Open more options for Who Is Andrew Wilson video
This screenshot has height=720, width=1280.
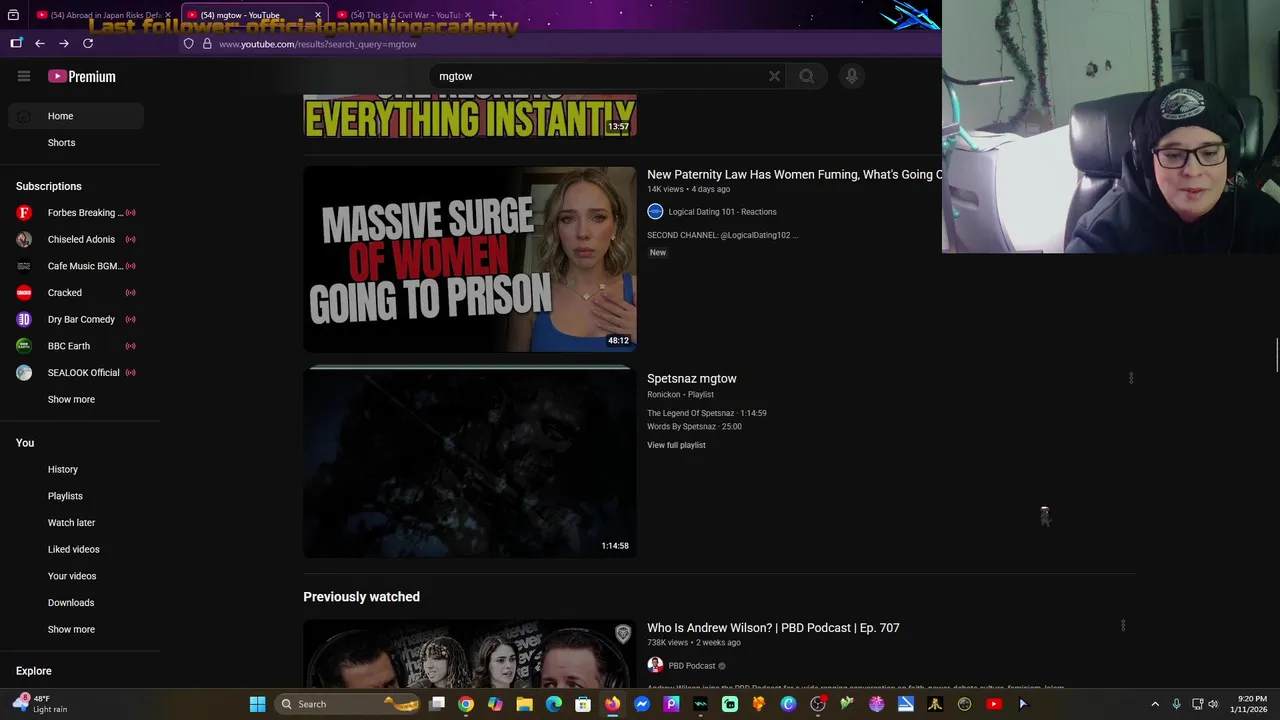click(1123, 625)
